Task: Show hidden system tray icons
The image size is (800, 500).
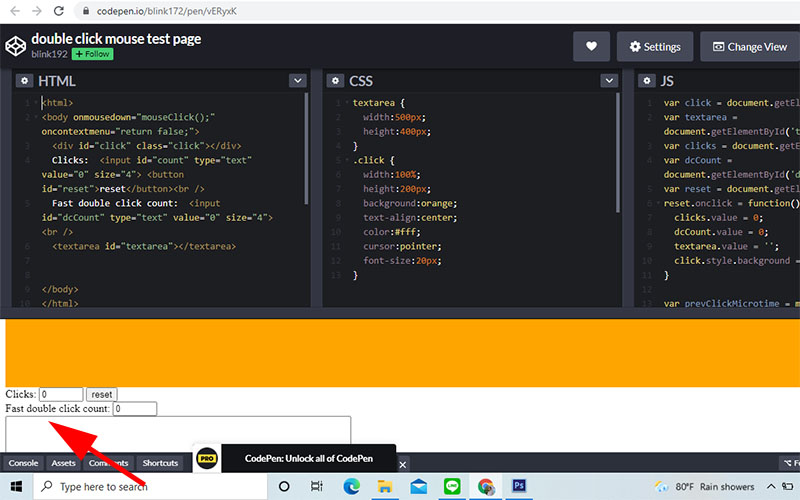Action: click(771, 486)
